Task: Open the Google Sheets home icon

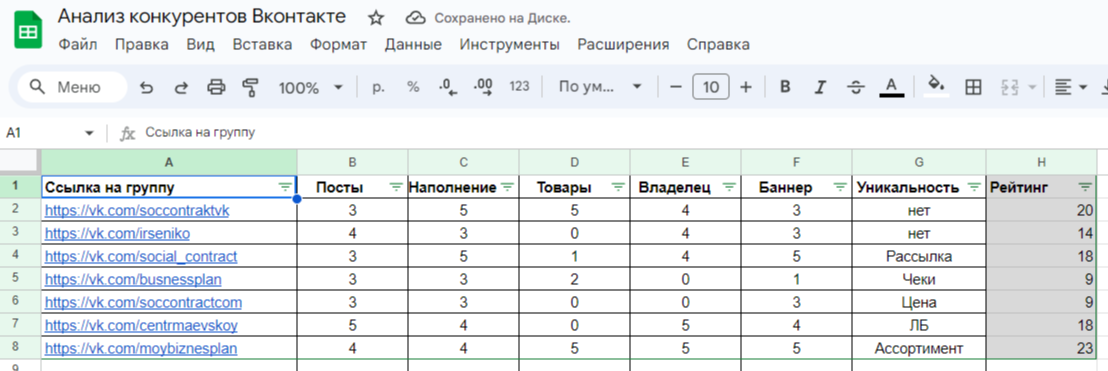Action: click(29, 30)
